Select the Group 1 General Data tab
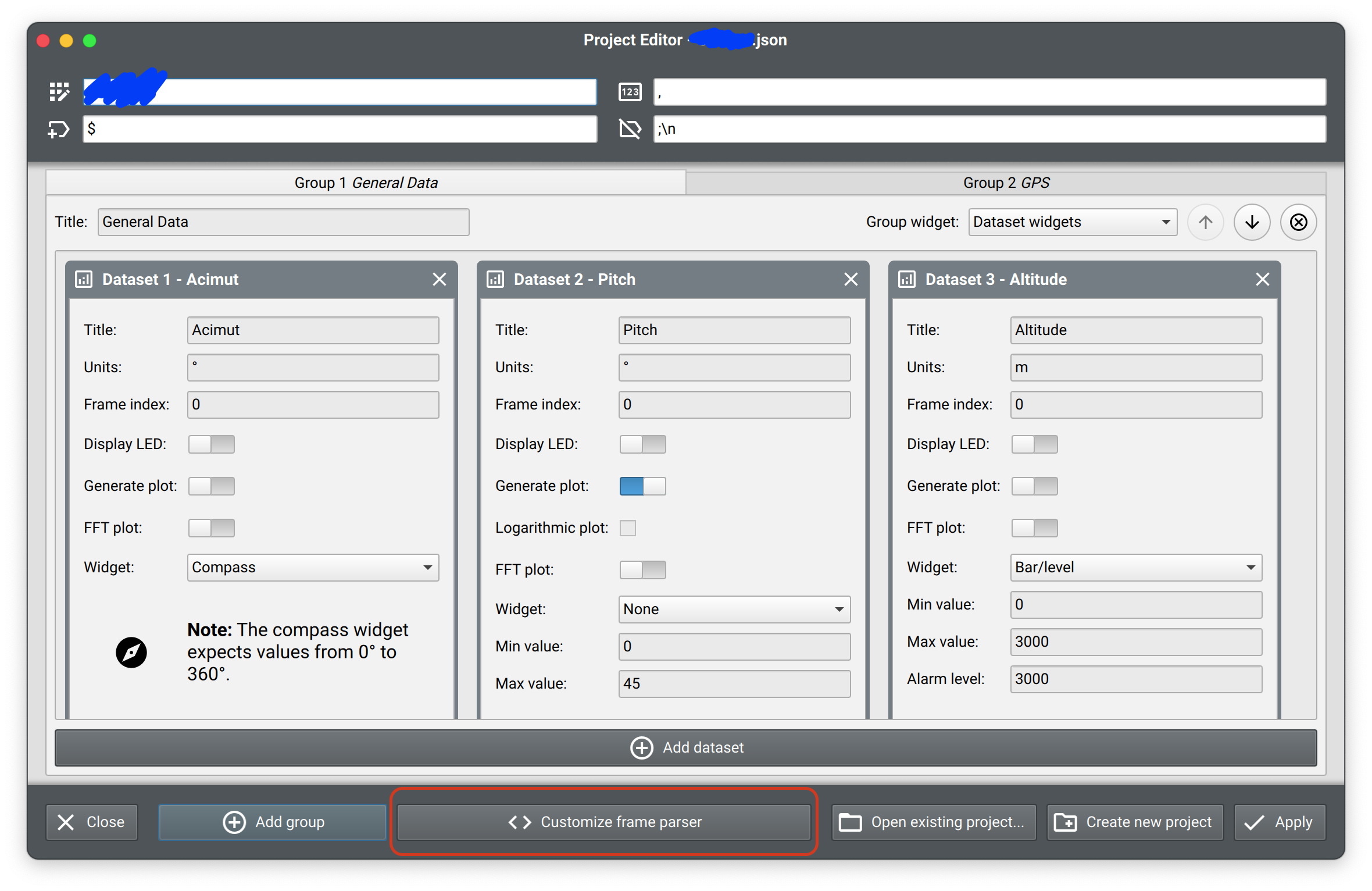 pos(366,182)
